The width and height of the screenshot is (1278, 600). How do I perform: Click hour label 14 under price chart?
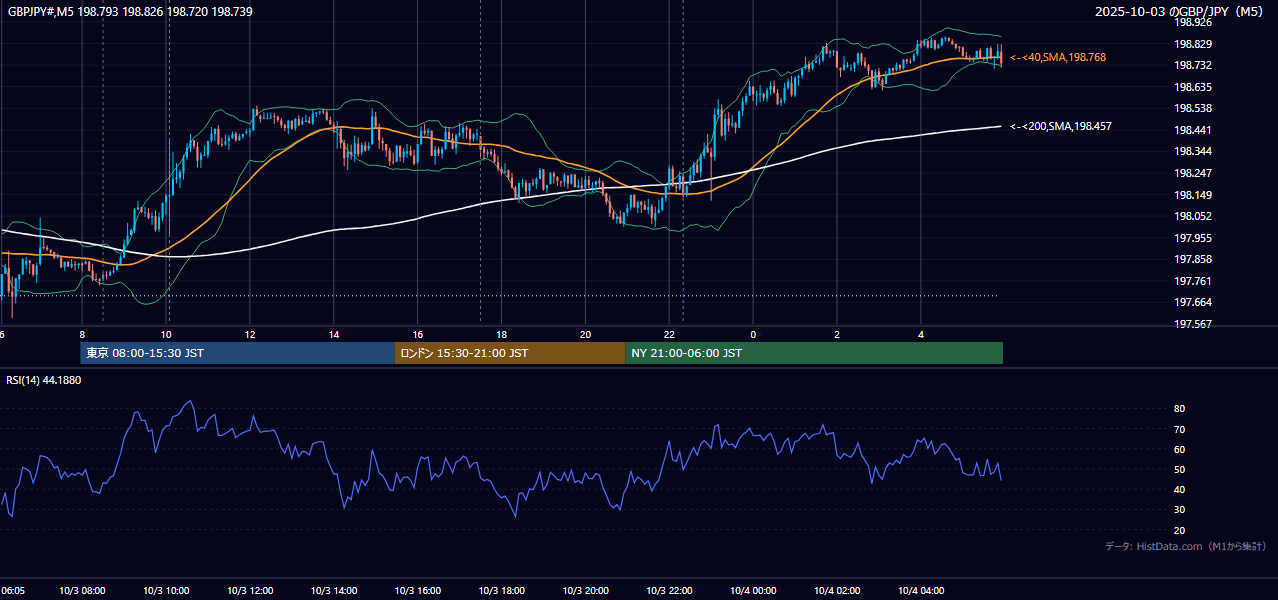334,334
